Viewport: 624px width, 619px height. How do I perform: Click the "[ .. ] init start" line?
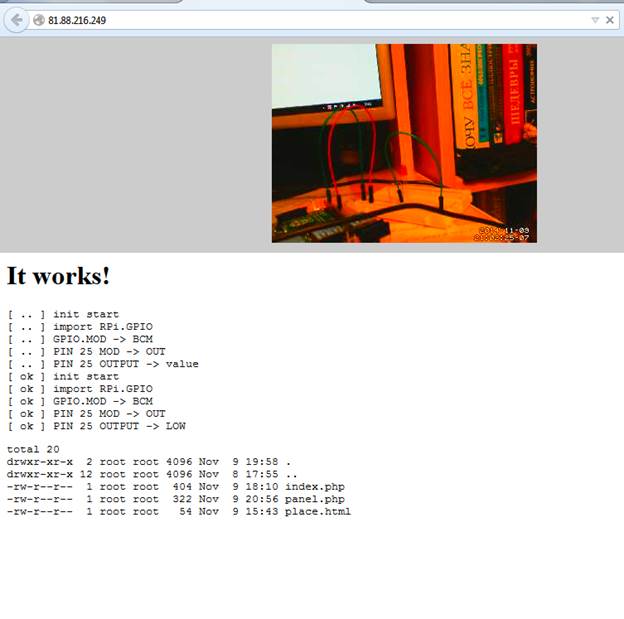pyautogui.click(x=63, y=314)
